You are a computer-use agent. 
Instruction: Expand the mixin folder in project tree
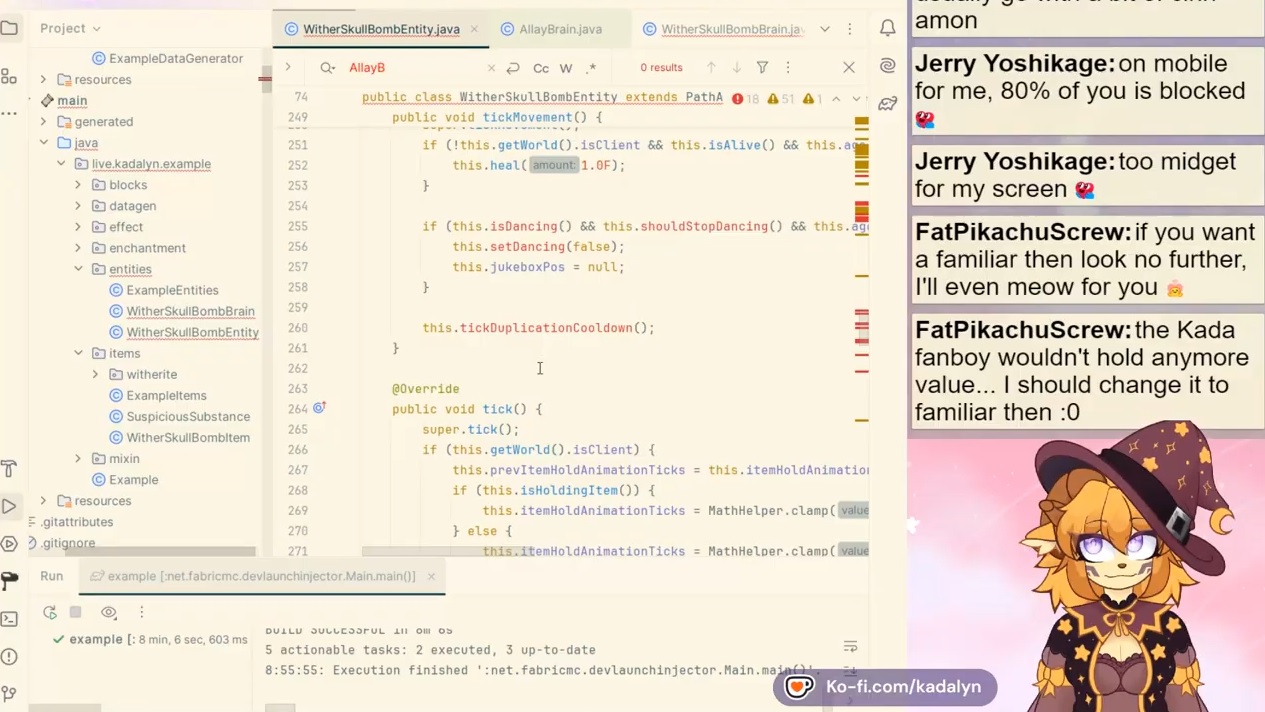(x=78, y=459)
